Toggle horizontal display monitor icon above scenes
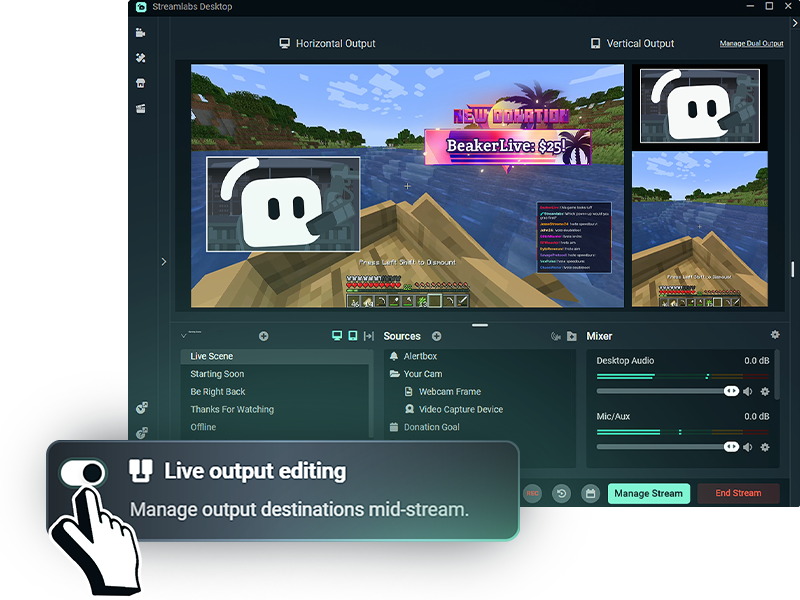 point(337,336)
